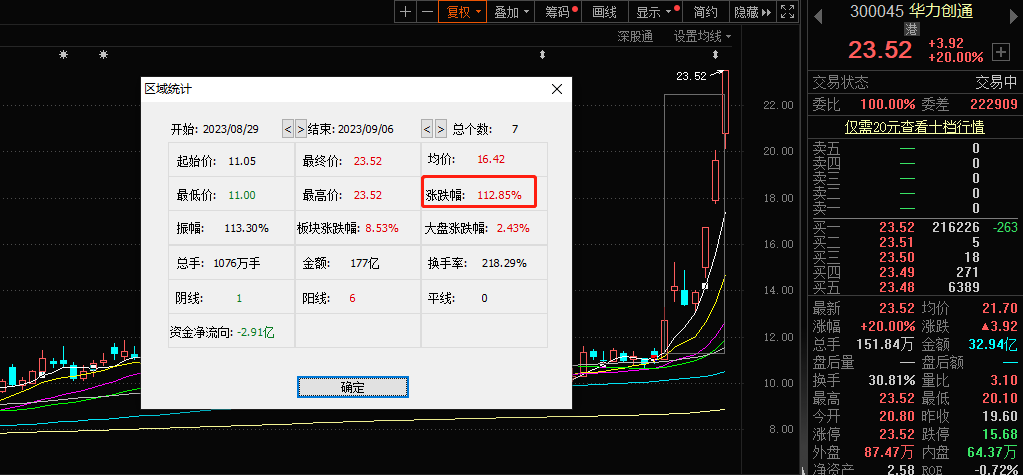The image size is (1023, 475).
Task: Click the minus zoom-out chart button
Action: [x=427, y=12]
